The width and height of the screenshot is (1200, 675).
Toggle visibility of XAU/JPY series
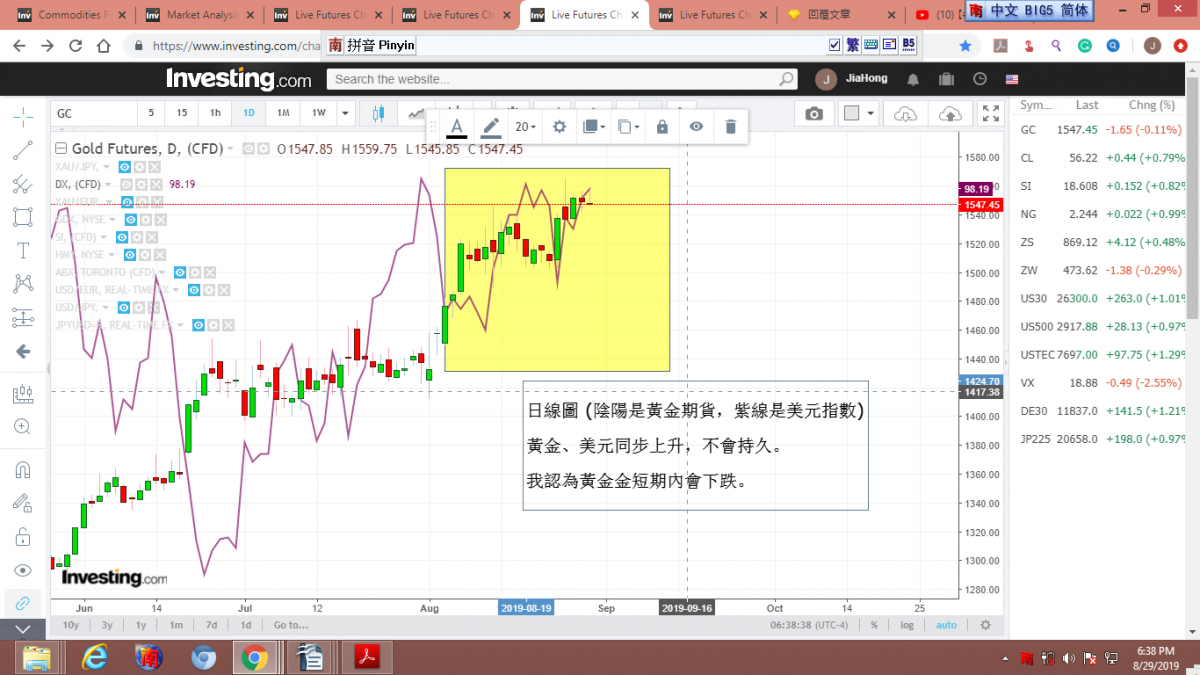point(124,166)
